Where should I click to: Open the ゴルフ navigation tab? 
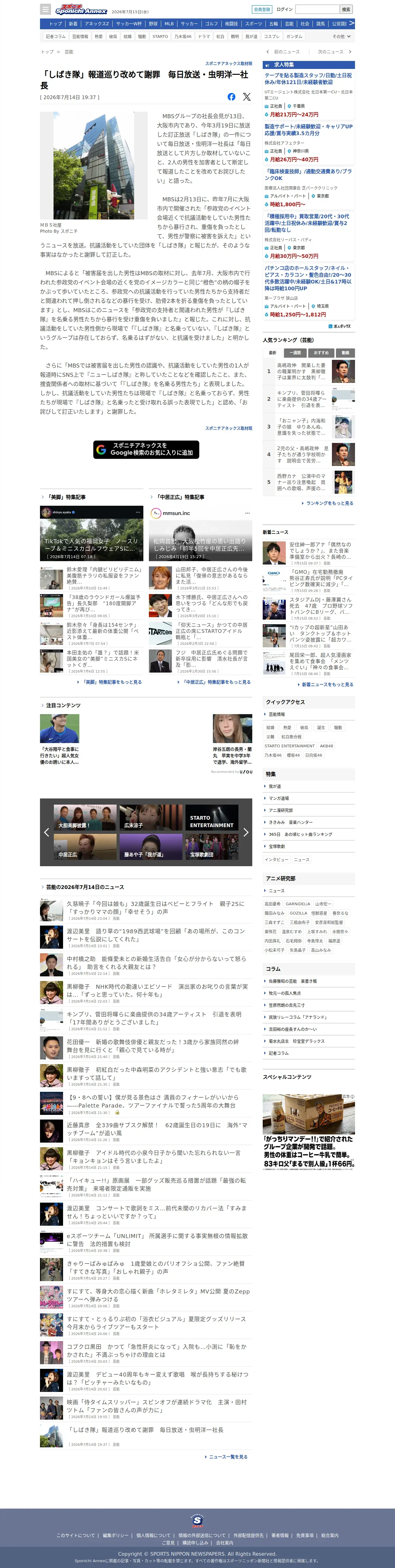pyautogui.click(x=211, y=24)
